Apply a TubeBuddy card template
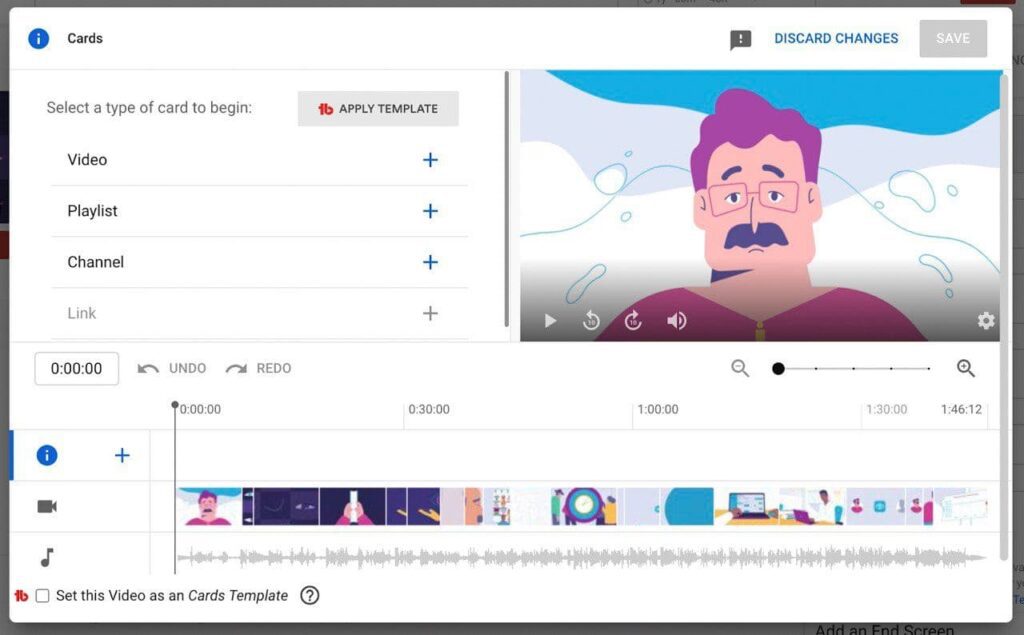1024x635 pixels. tap(378, 108)
